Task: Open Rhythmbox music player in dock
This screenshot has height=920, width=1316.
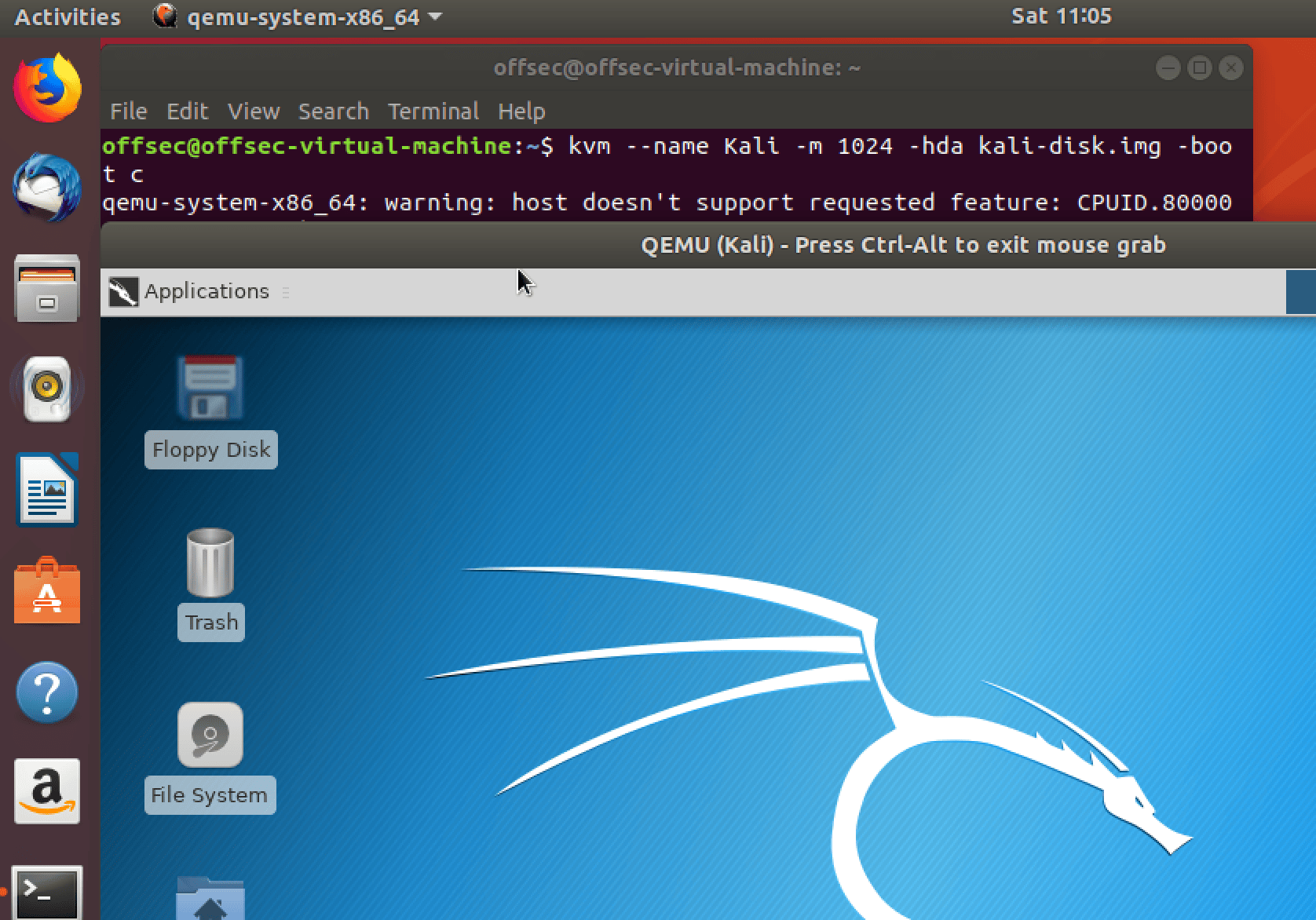Action: click(x=47, y=389)
